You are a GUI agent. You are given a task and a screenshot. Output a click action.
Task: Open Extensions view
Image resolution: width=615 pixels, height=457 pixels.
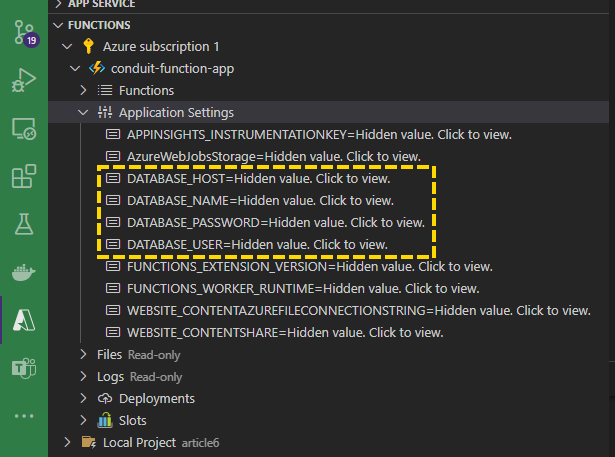pyautogui.click(x=24, y=176)
